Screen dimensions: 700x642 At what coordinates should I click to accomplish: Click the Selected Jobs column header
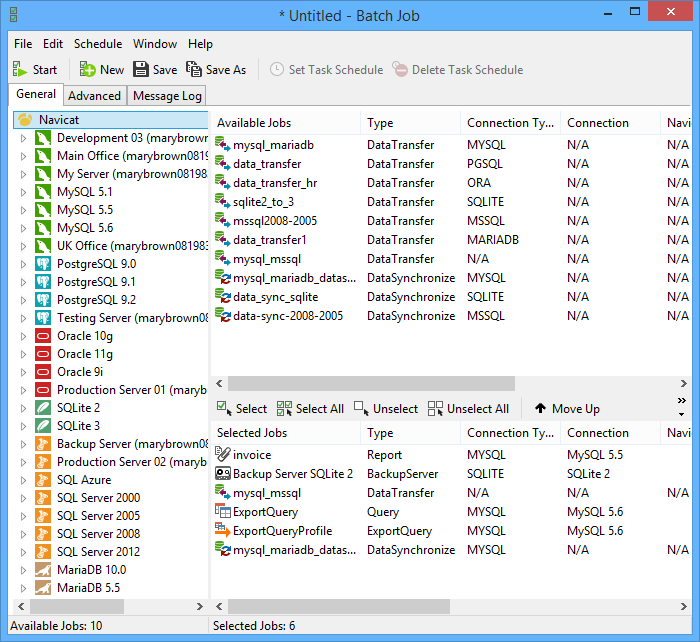(x=286, y=433)
